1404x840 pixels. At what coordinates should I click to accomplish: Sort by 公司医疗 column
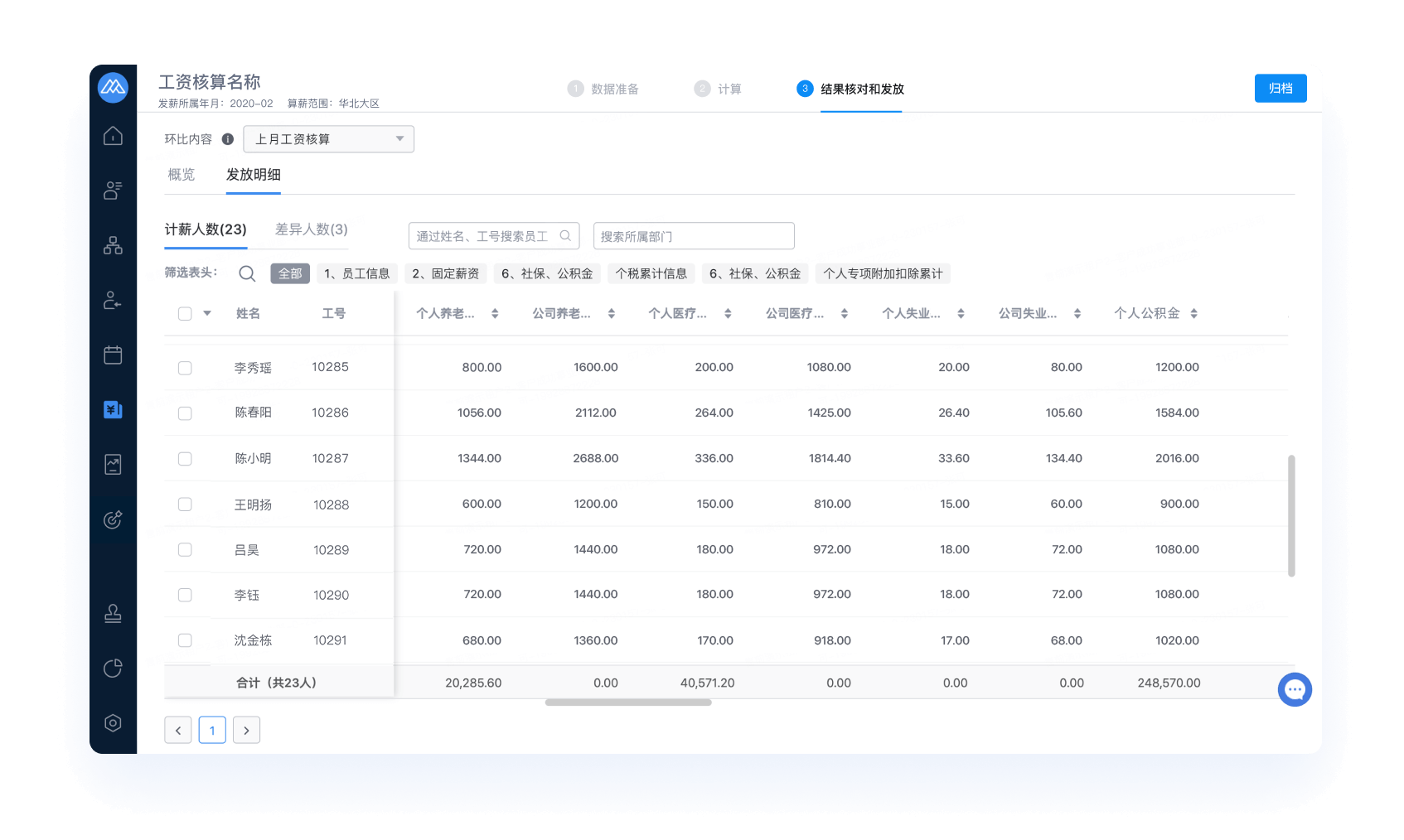click(844, 313)
